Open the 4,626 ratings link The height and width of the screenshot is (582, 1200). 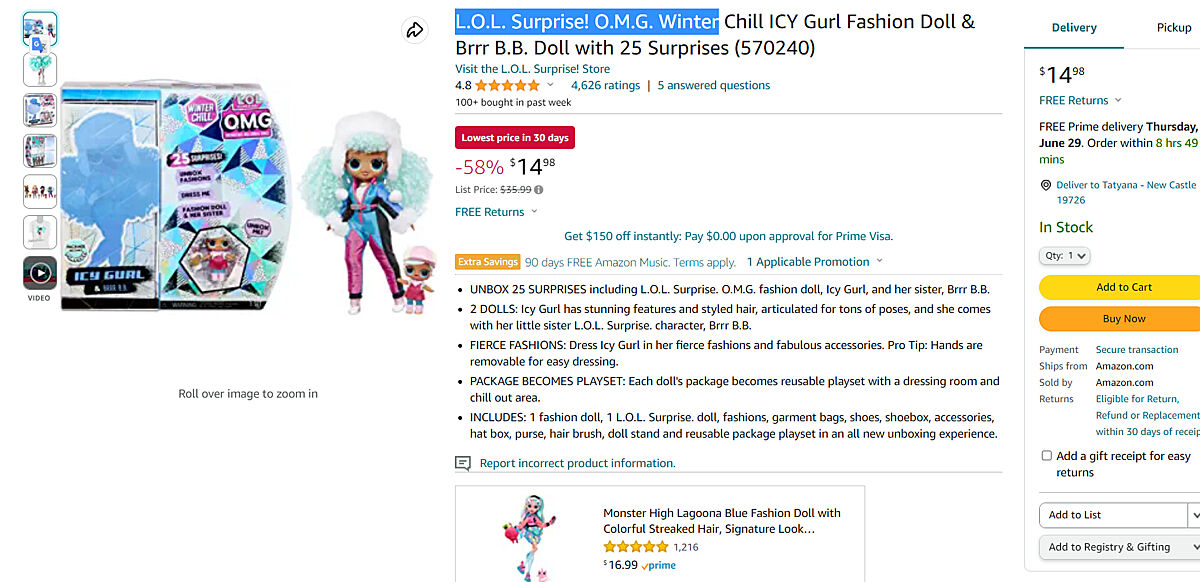[605, 86]
